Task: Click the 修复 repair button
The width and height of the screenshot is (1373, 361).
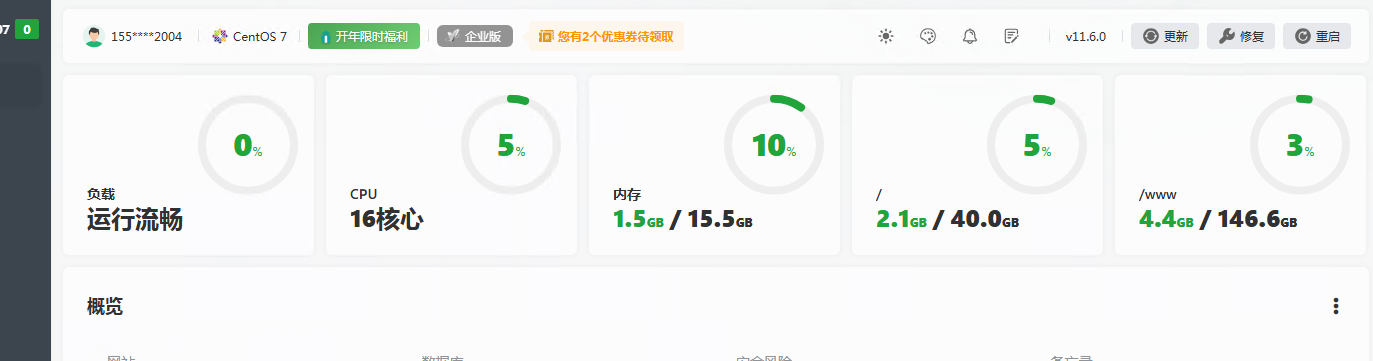Action: pos(1241,36)
